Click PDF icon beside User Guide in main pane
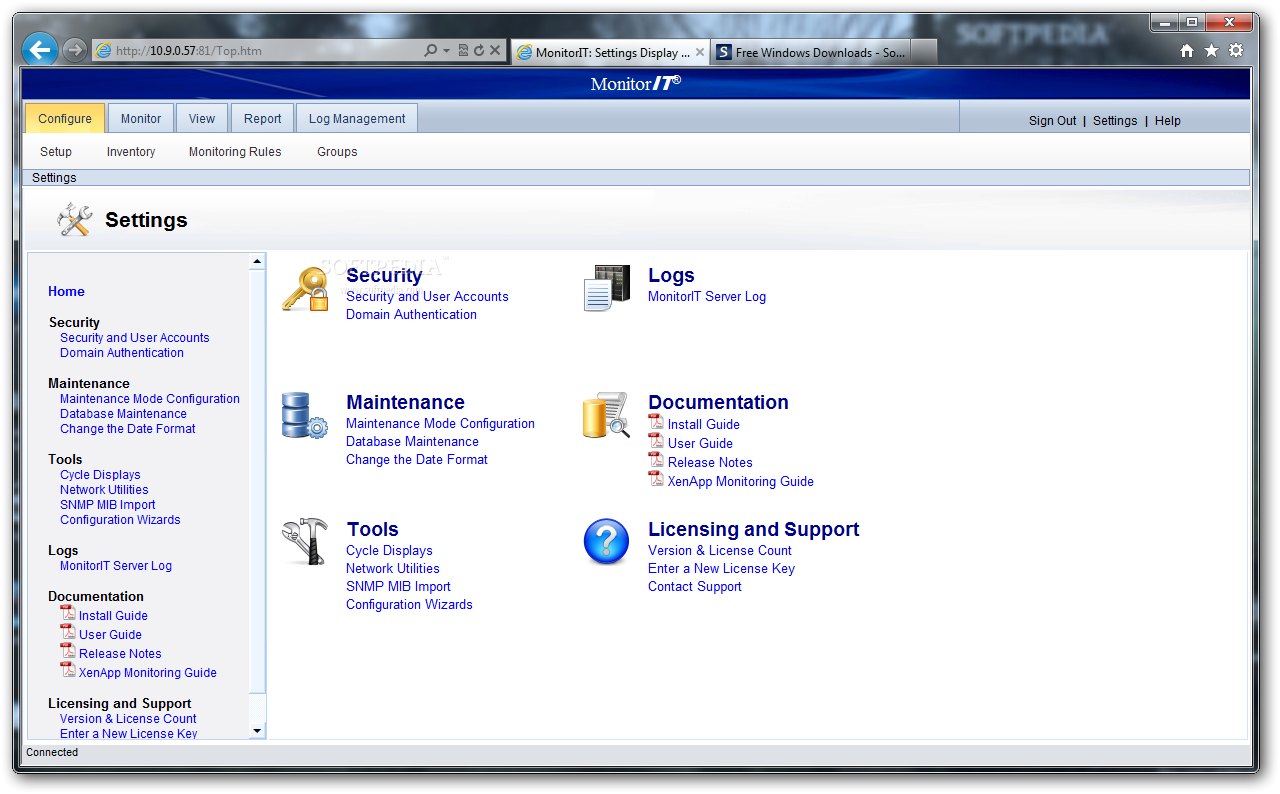The width and height of the screenshot is (1280, 794). (x=656, y=441)
